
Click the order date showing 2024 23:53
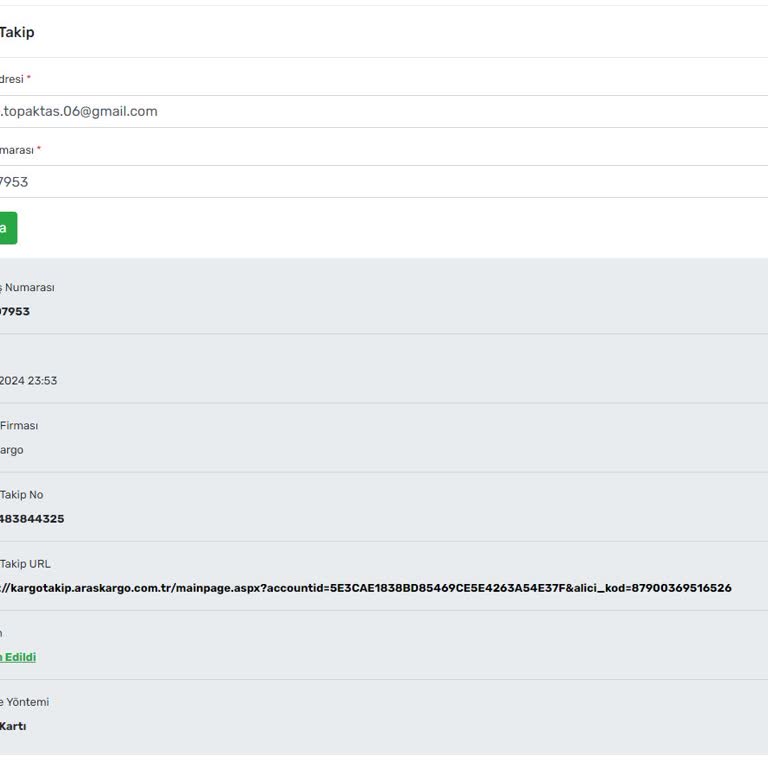click(28, 380)
